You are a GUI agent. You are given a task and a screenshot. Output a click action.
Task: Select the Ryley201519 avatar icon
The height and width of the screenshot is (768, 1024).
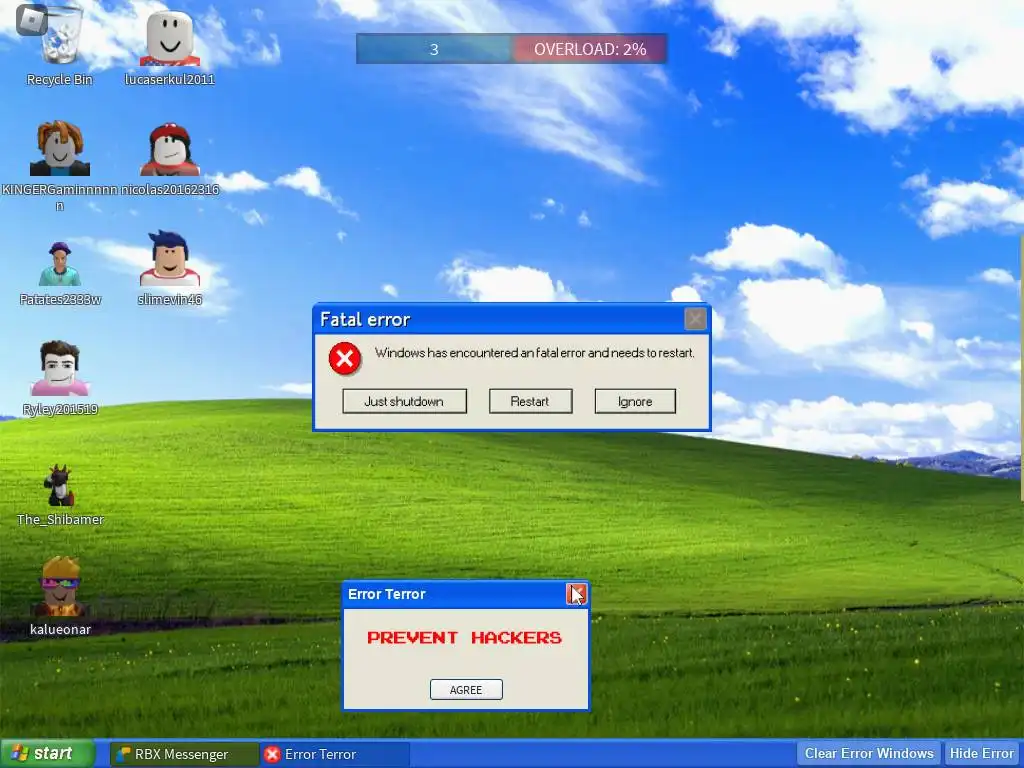(60, 369)
